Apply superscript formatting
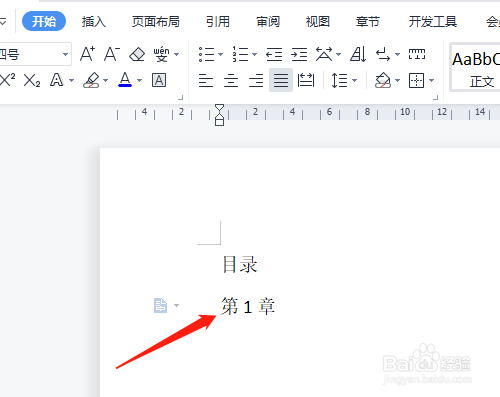Viewport: 500px width, 397px height. (7, 80)
